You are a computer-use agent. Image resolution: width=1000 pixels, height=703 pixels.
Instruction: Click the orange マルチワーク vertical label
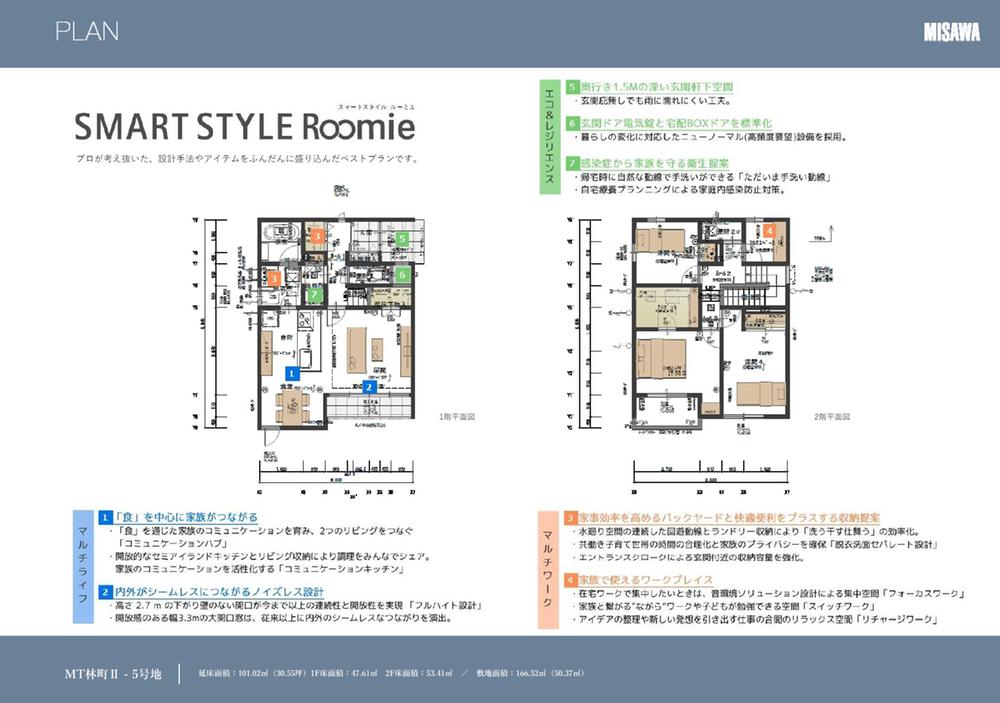(x=548, y=570)
